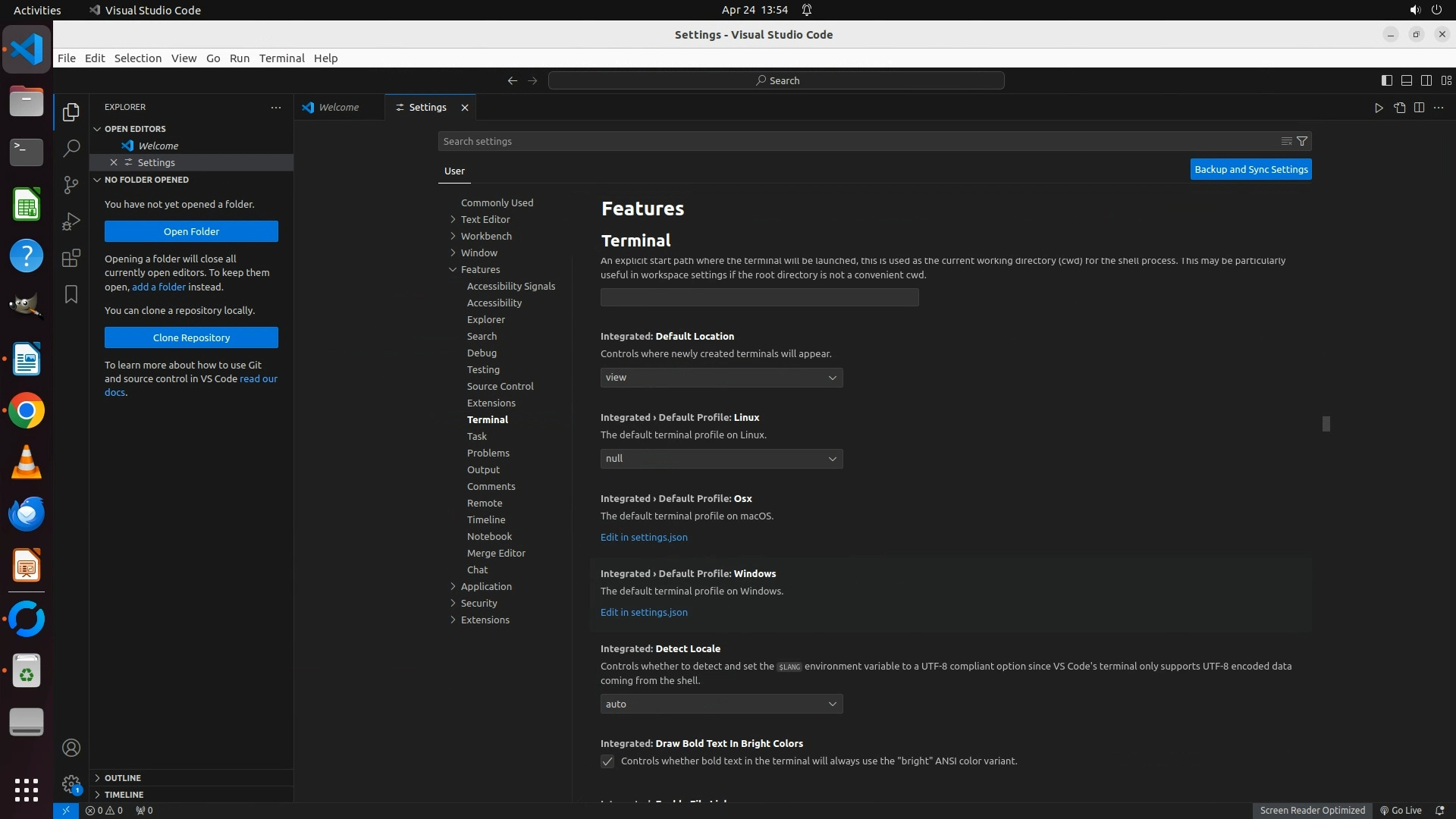
Task: Open the Default Location dropdown
Action: (x=721, y=378)
